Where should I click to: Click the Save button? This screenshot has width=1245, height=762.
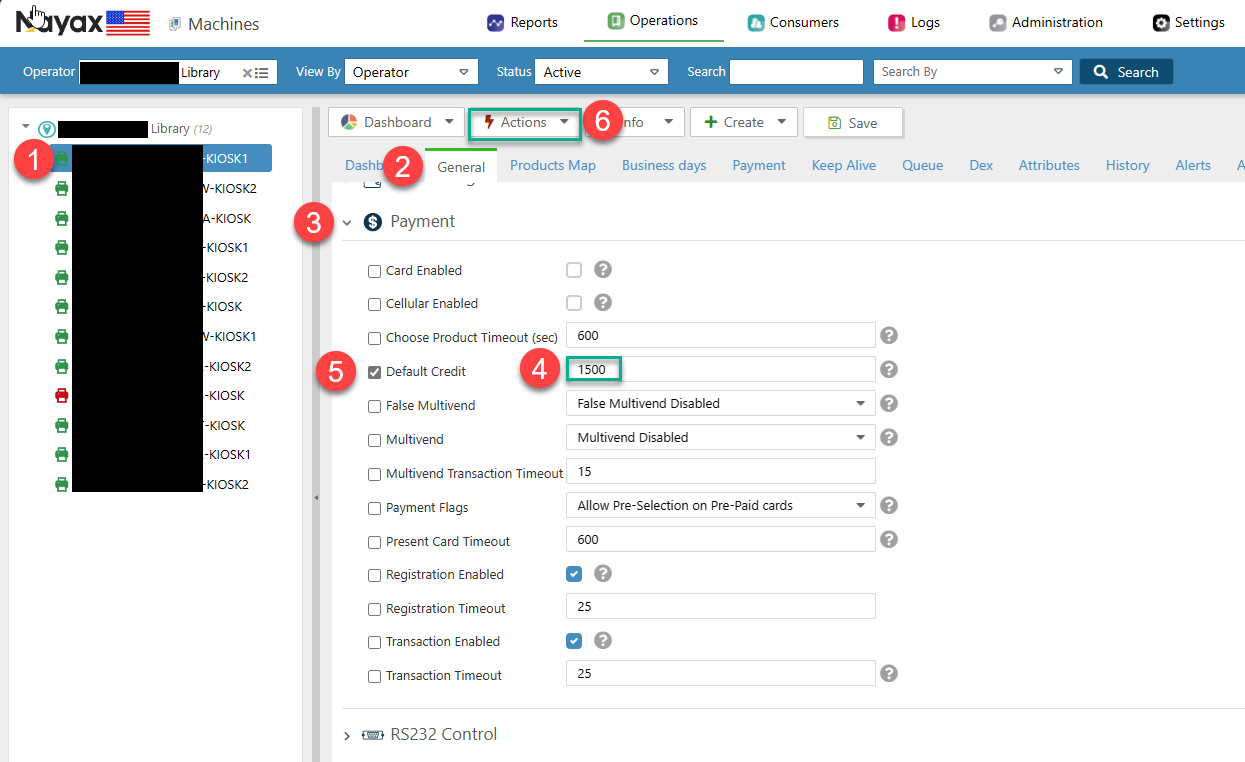852,123
